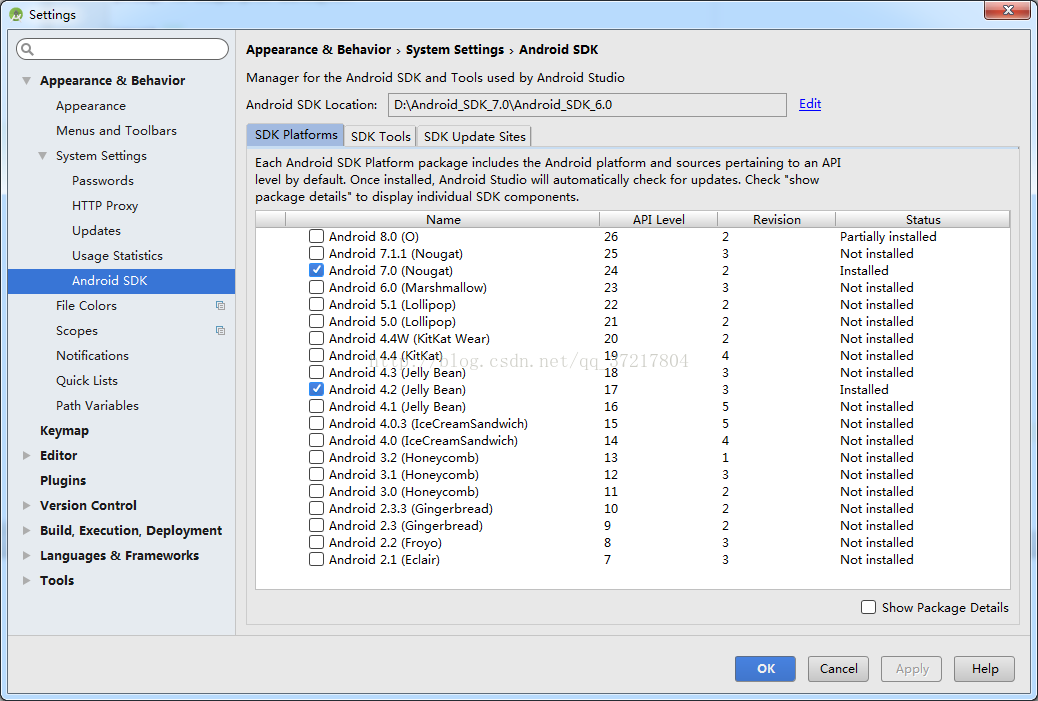Viewport: 1038px width, 701px height.
Task: Sort by the API Level column header
Action: pyautogui.click(x=658, y=219)
